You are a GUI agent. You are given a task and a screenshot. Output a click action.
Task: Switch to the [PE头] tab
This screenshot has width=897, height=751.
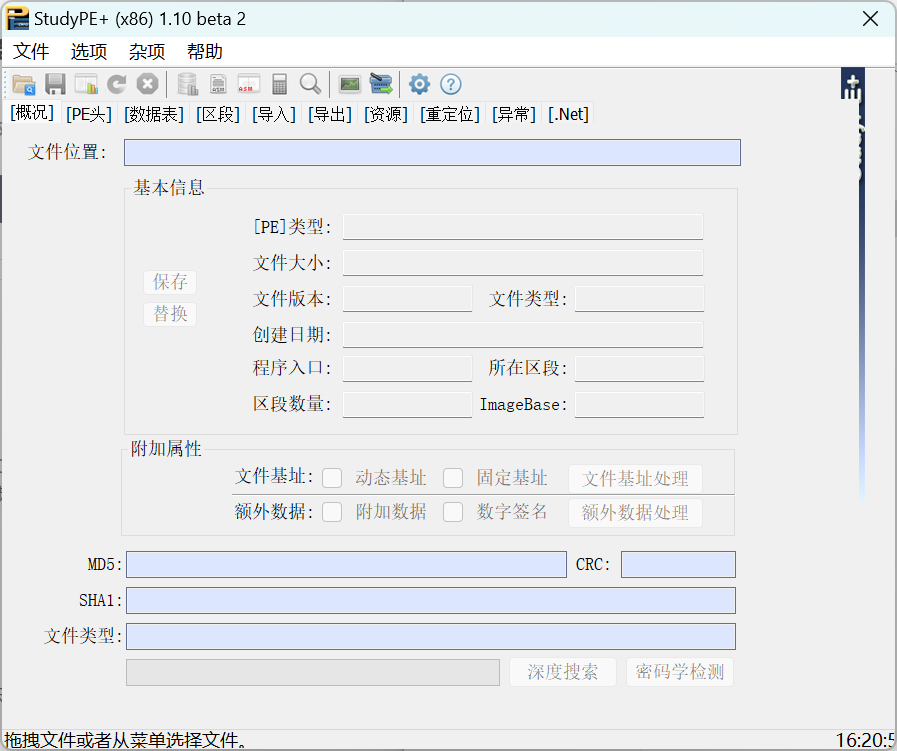(x=89, y=114)
